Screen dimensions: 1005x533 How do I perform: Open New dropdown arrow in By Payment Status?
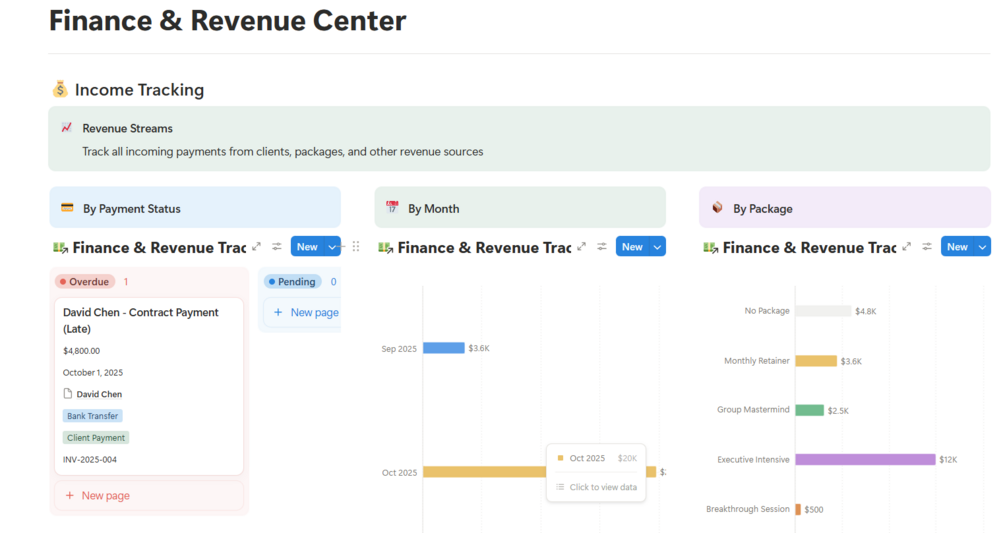[333, 247]
